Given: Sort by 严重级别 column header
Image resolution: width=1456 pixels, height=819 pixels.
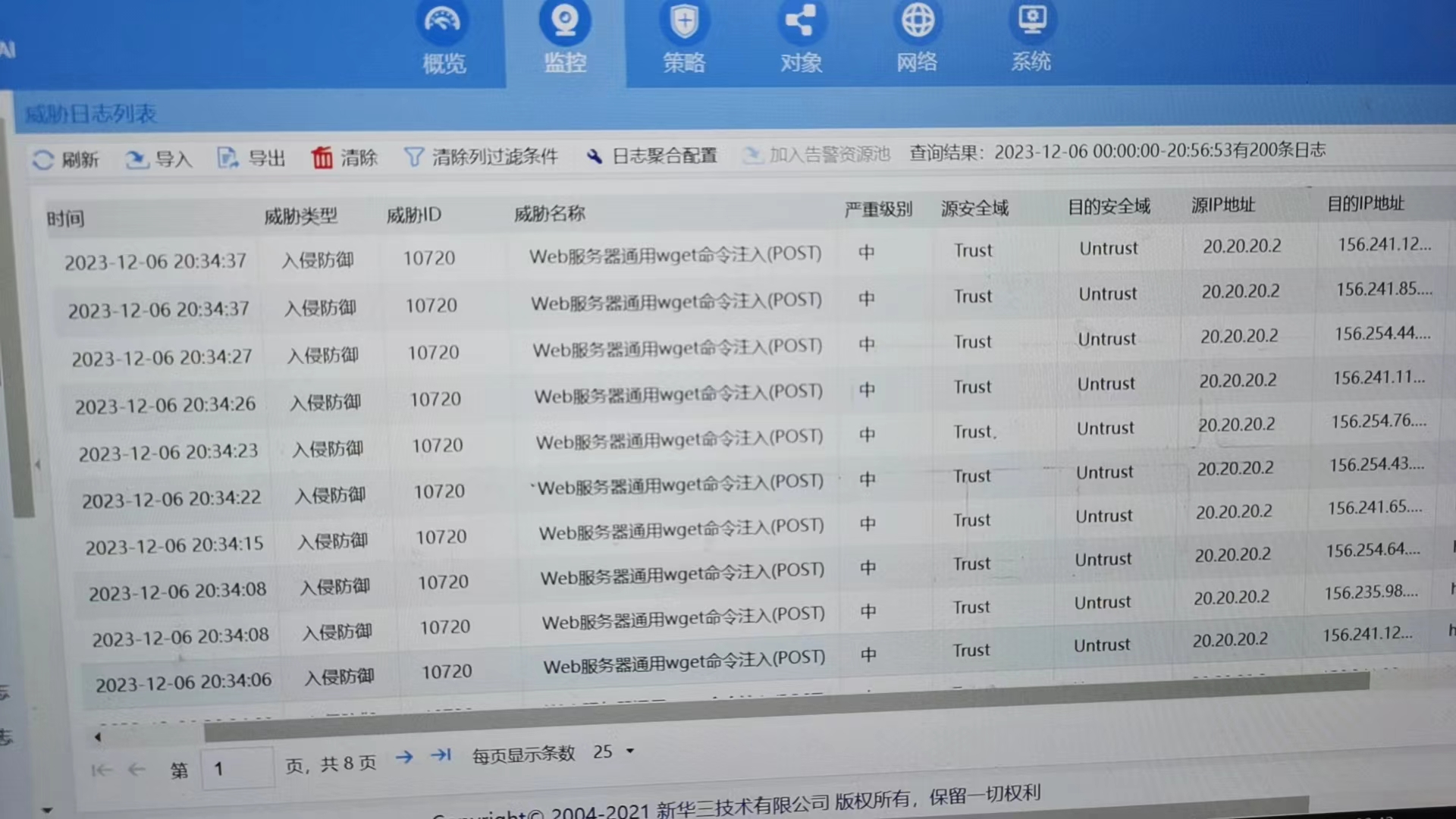Looking at the screenshot, I should (878, 209).
